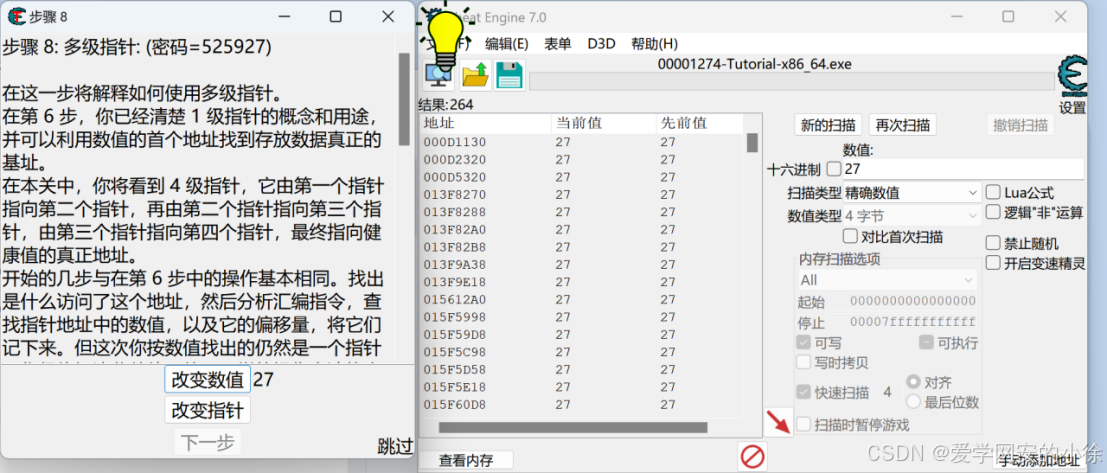Screen dimensions: 1107x473
Task: Select address row 013F82A0
Action: click(582, 229)
